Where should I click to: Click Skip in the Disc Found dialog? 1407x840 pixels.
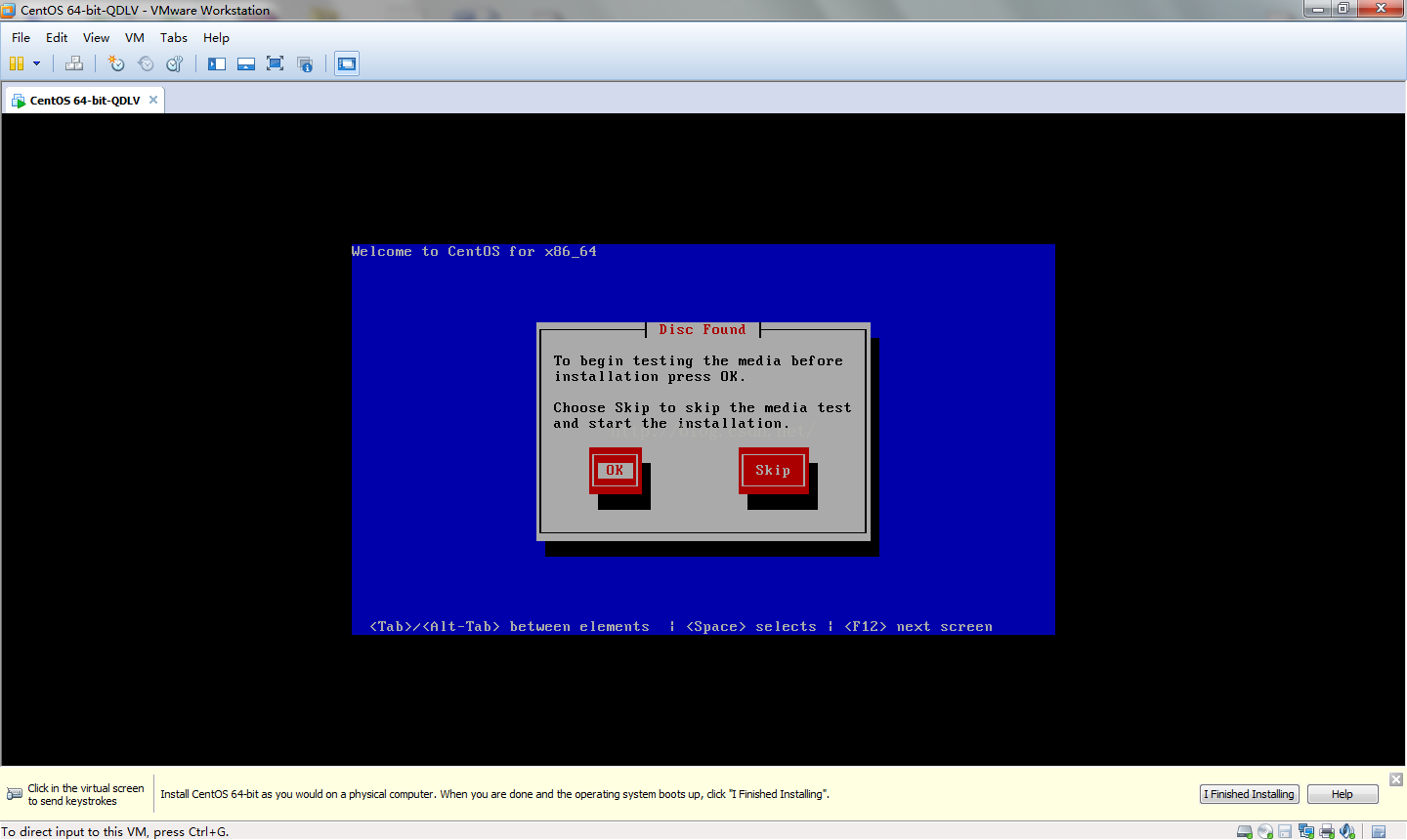point(773,470)
